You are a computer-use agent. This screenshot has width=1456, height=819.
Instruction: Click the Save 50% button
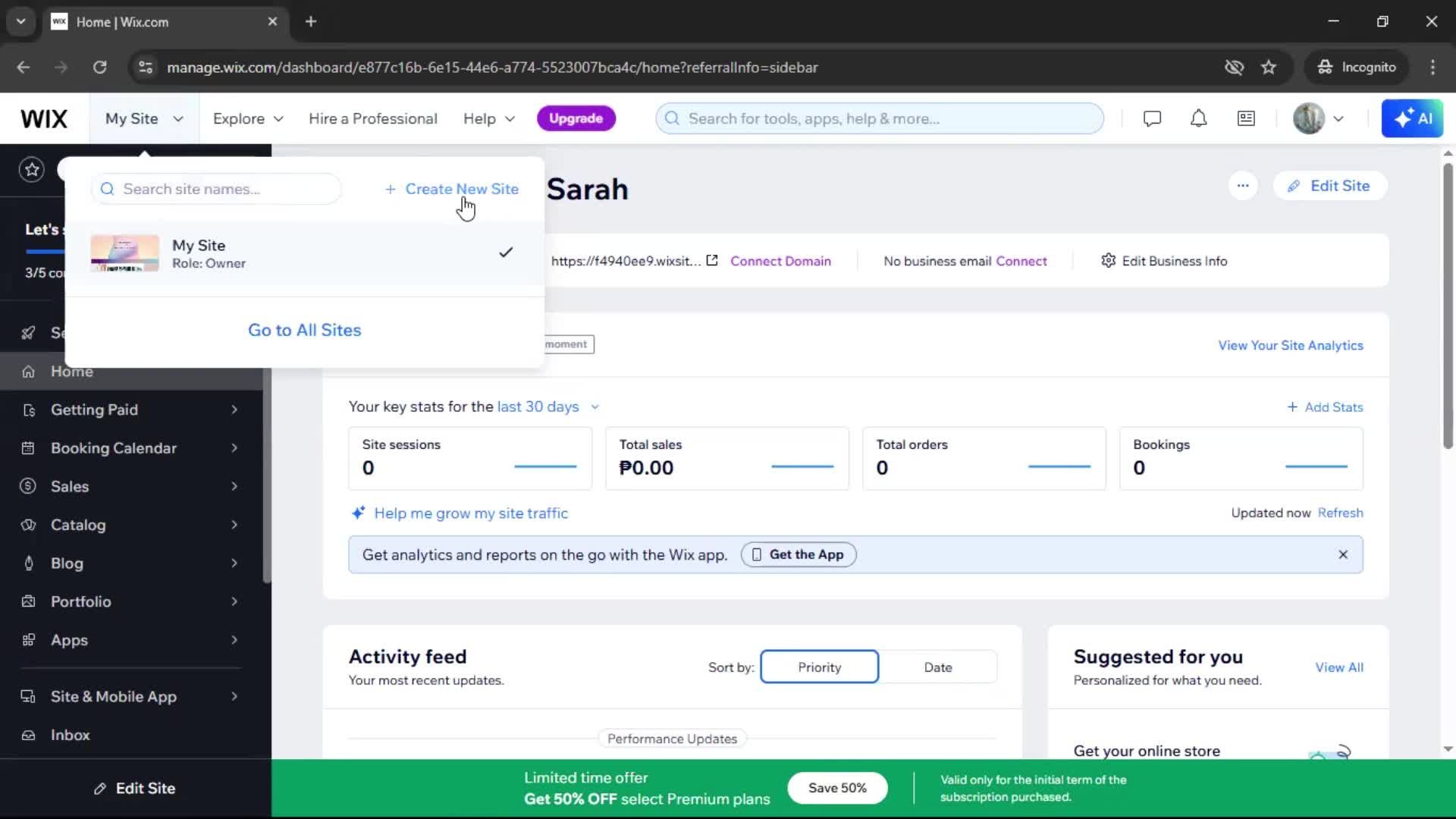(x=836, y=788)
